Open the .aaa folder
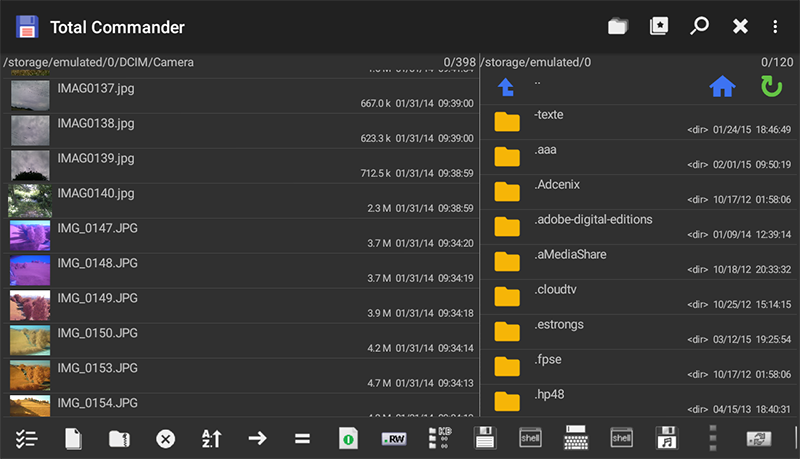Viewport: 800px width, 459px height. tap(639, 157)
